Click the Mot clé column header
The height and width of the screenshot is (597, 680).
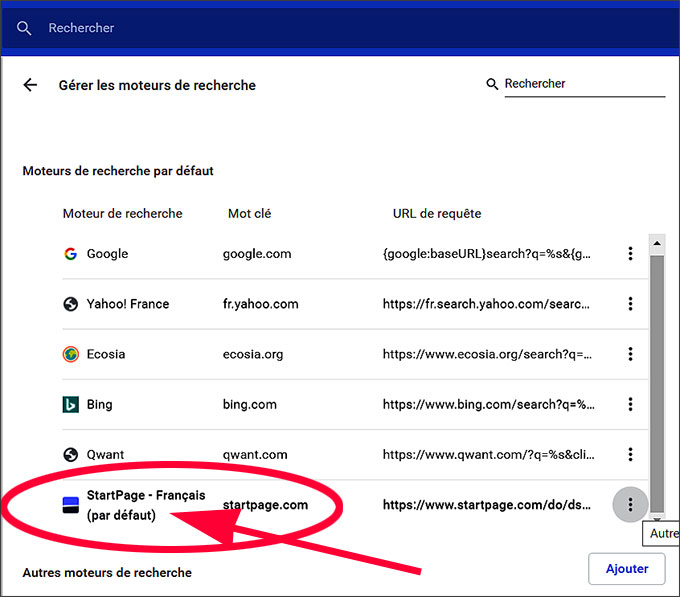click(x=250, y=214)
